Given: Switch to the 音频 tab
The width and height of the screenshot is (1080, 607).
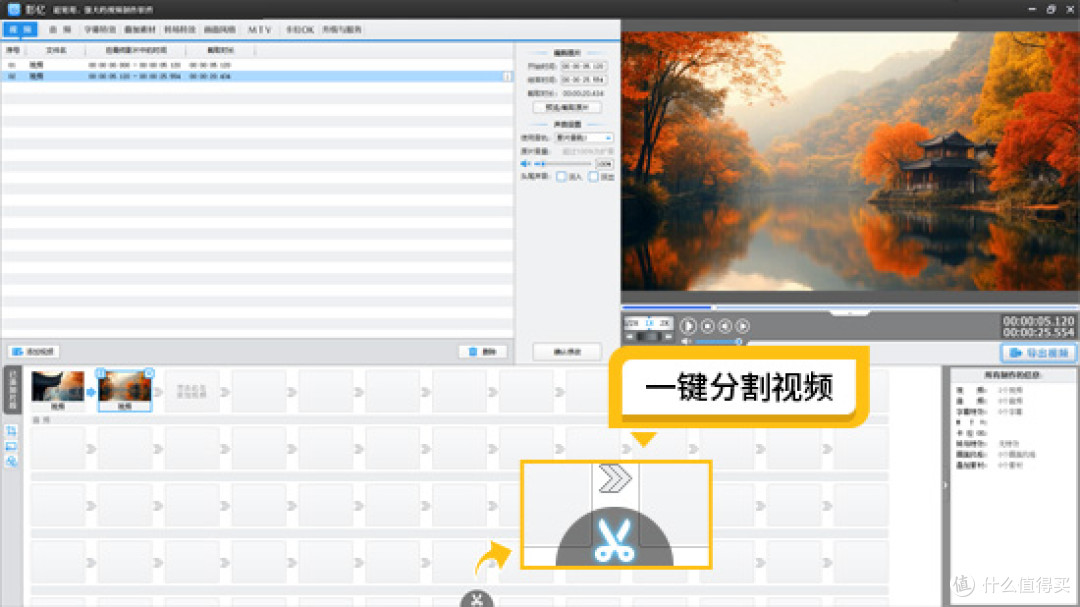Looking at the screenshot, I should 60,30.
